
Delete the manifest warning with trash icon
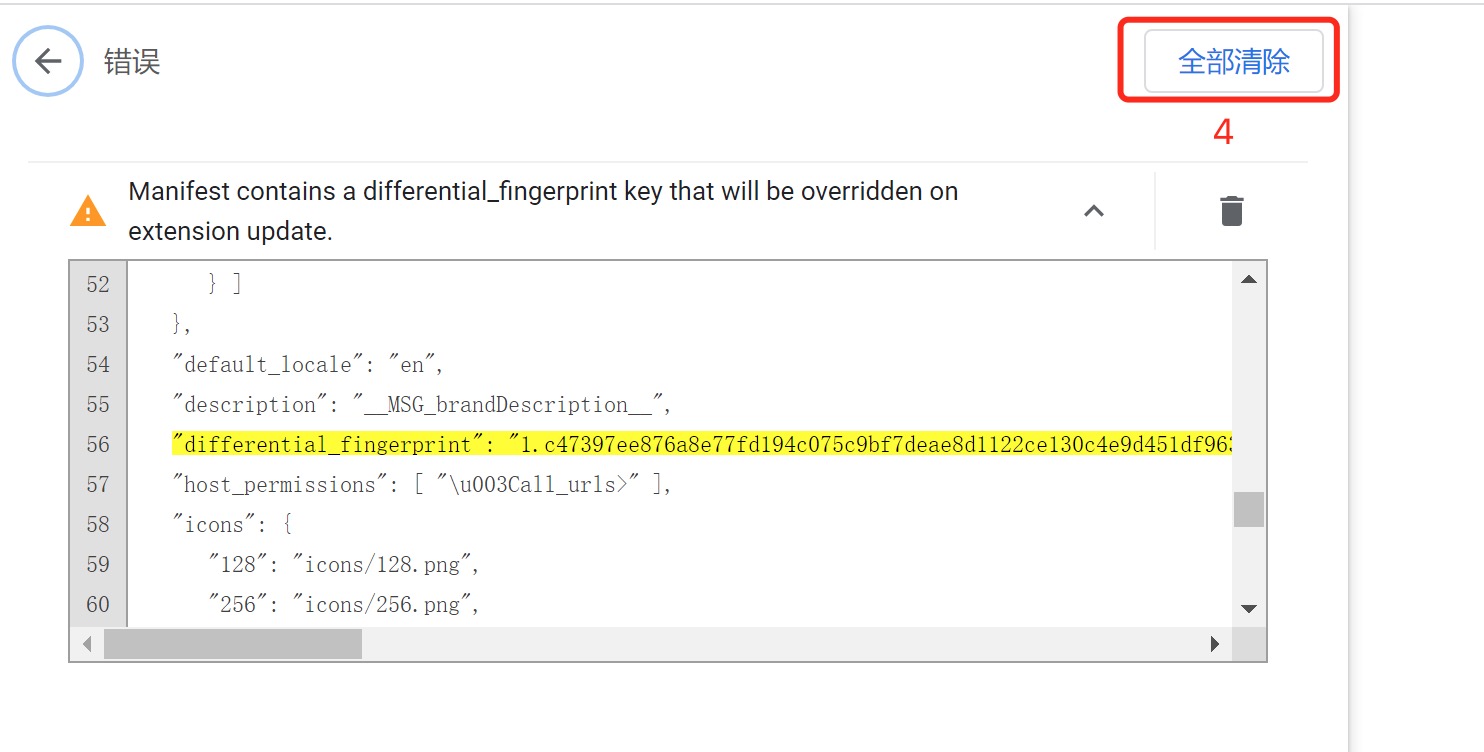coord(1231,211)
